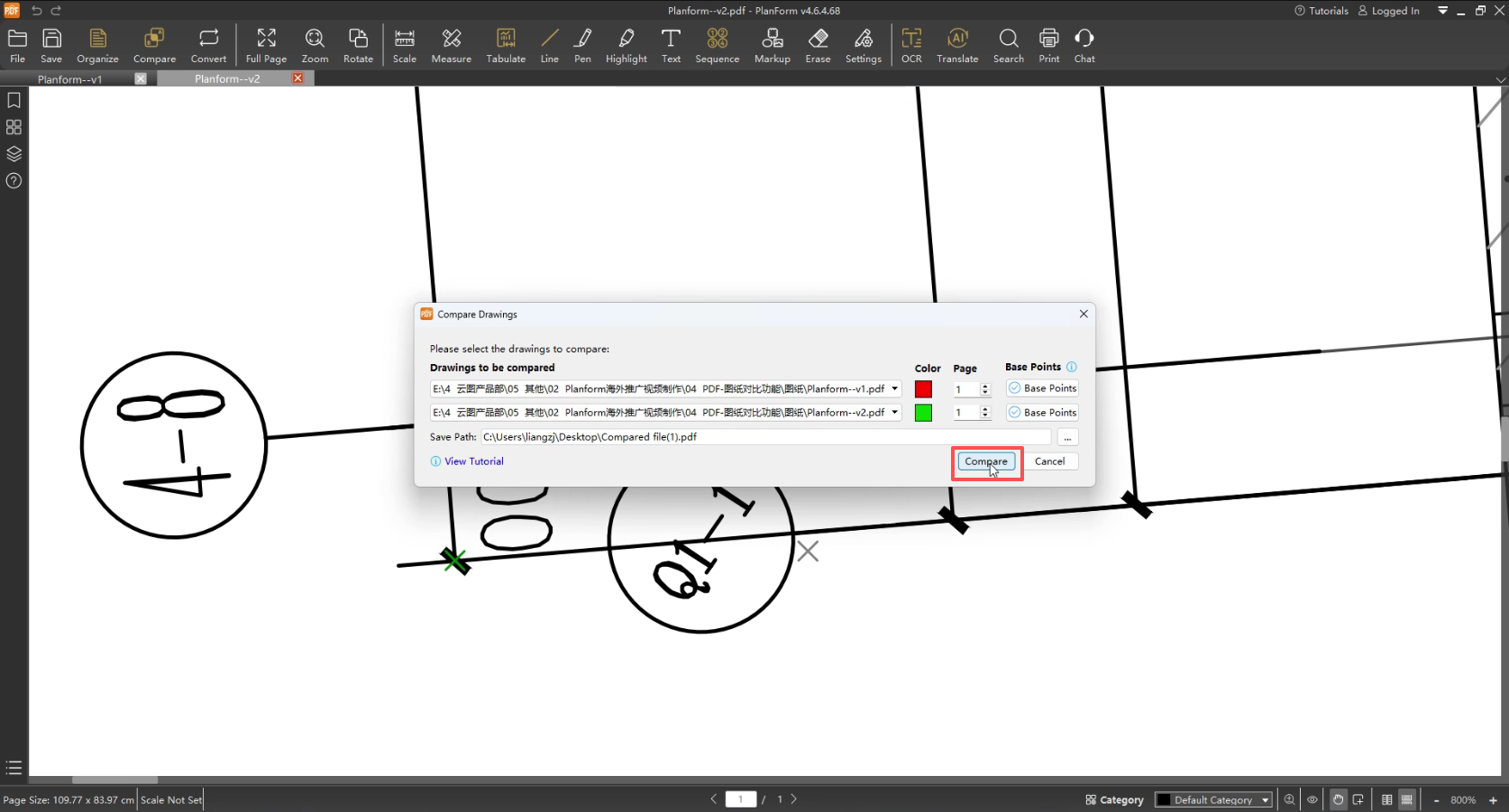Open the File menu

pyautogui.click(x=17, y=46)
